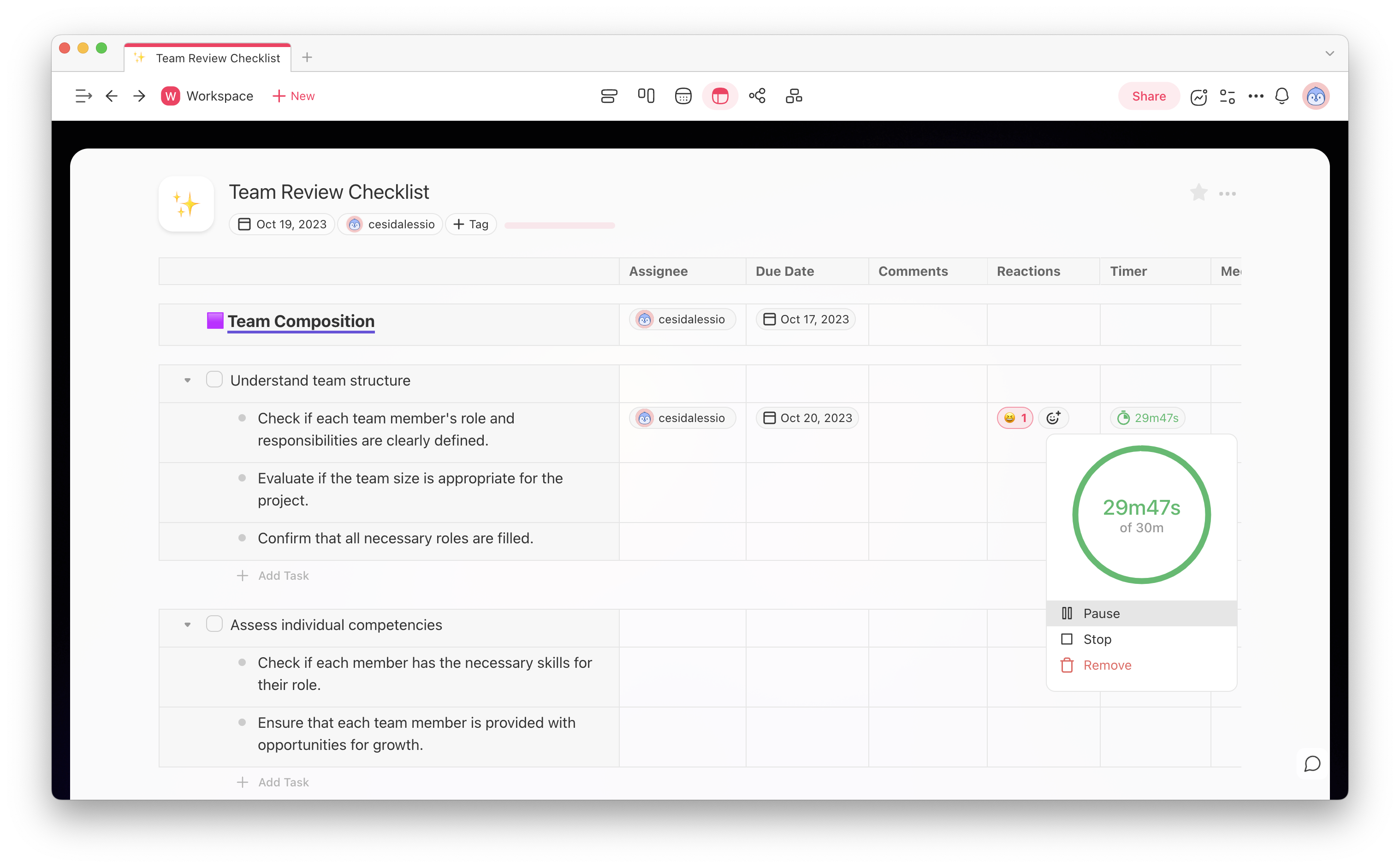Toggle the laughing emoji reaction count
This screenshot has width=1400, height=868.
(x=1015, y=418)
